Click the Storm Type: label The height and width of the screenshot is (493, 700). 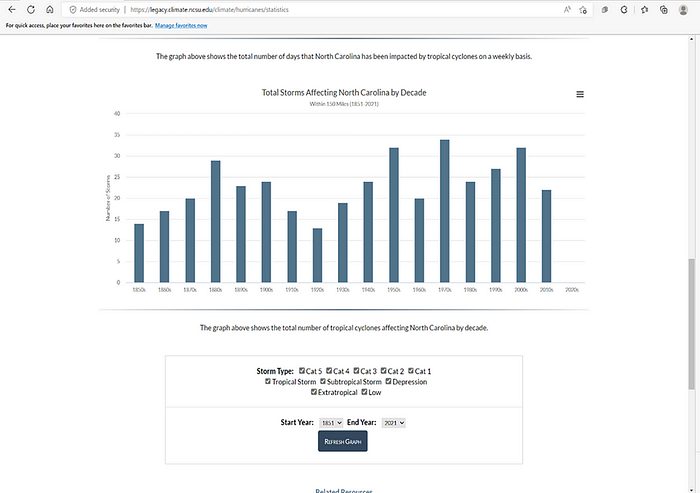coord(275,371)
